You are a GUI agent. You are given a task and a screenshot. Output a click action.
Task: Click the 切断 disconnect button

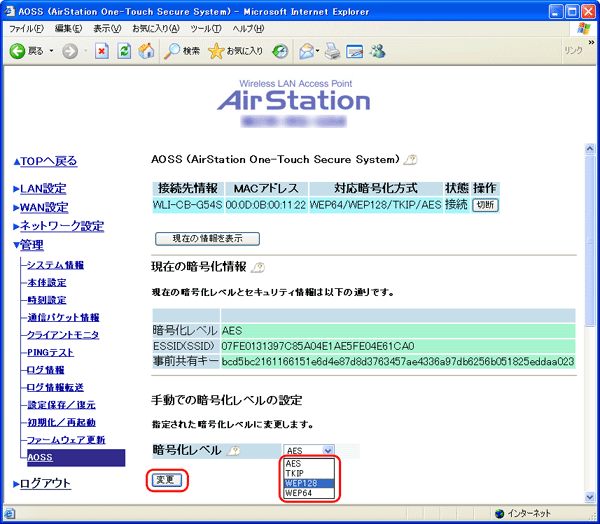pos(485,204)
